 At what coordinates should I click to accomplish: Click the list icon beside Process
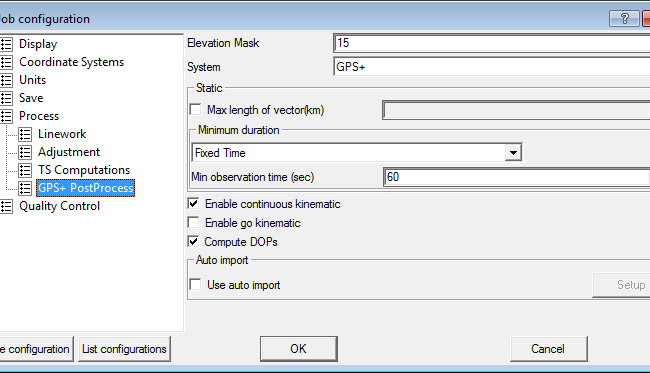6,116
